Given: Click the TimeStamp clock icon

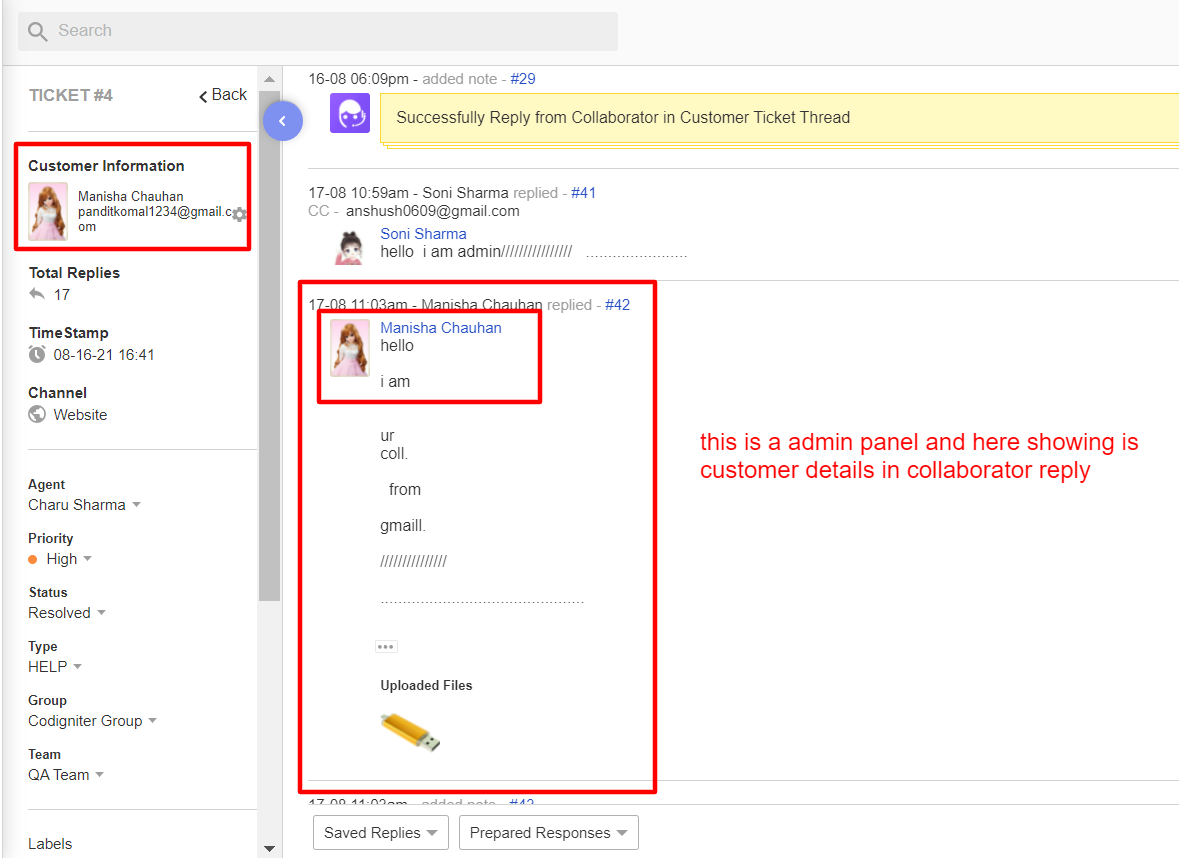Looking at the screenshot, I should 37,354.
